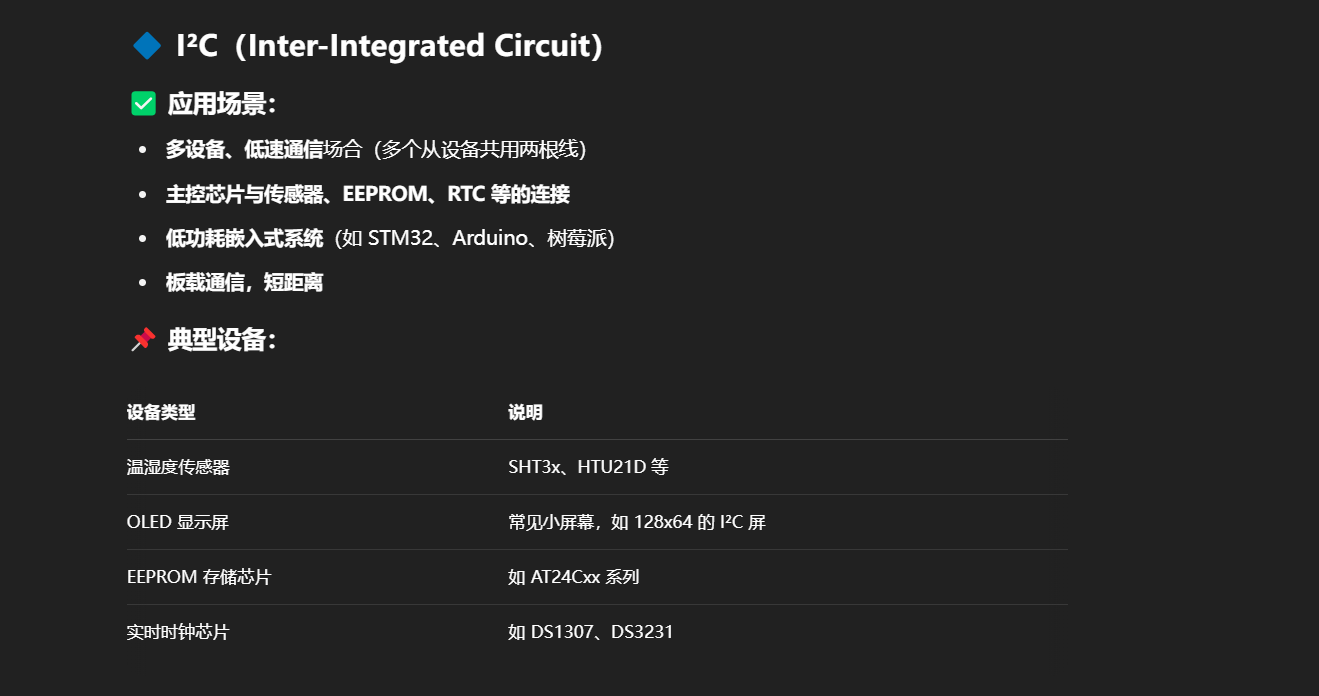Click the bullet mentioning EEPROM、RTC 等的连接
This screenshot has height=696, width=1319.
pos(368,194)
